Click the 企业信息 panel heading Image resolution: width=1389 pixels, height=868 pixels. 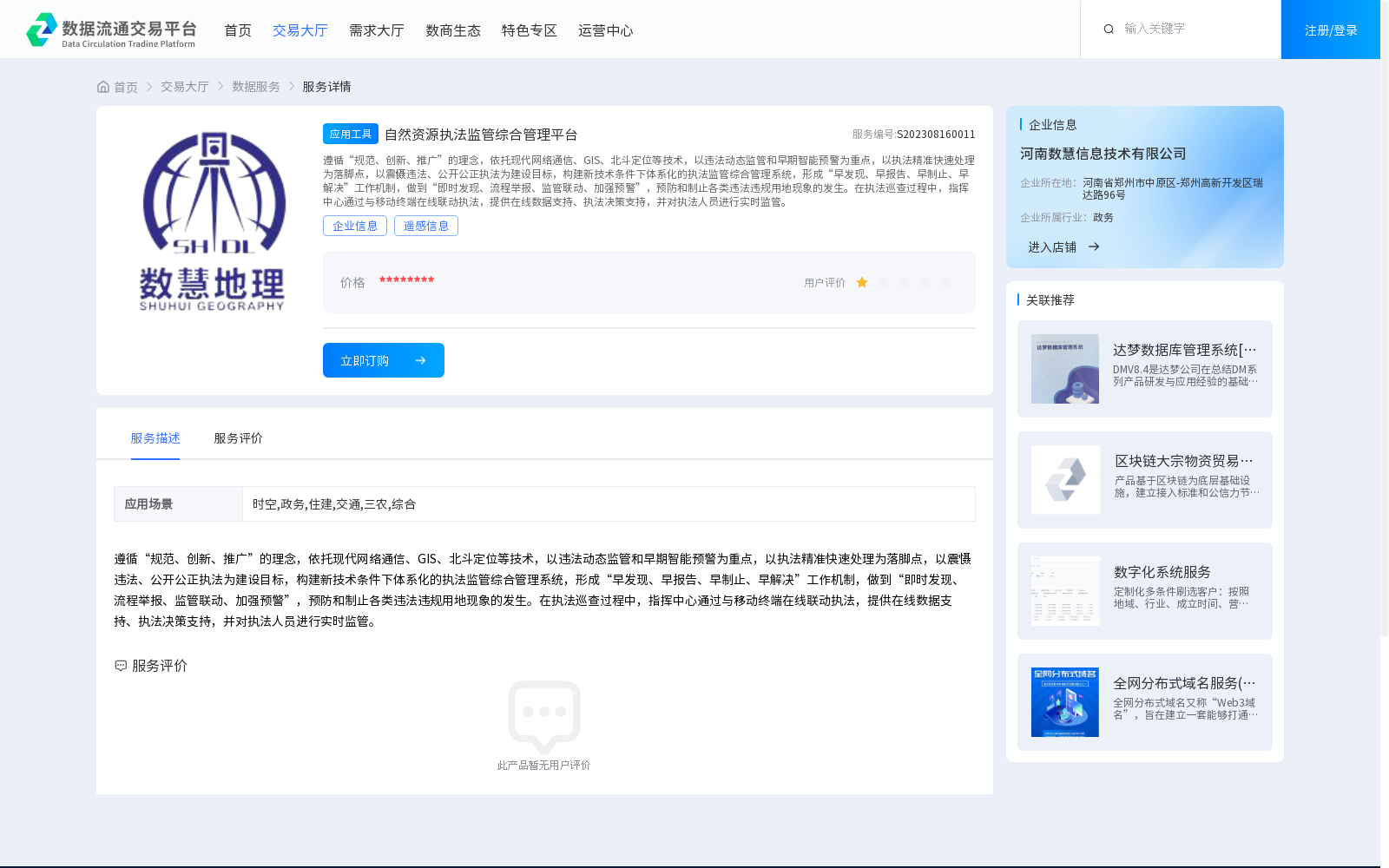(x=1053, y=125)
